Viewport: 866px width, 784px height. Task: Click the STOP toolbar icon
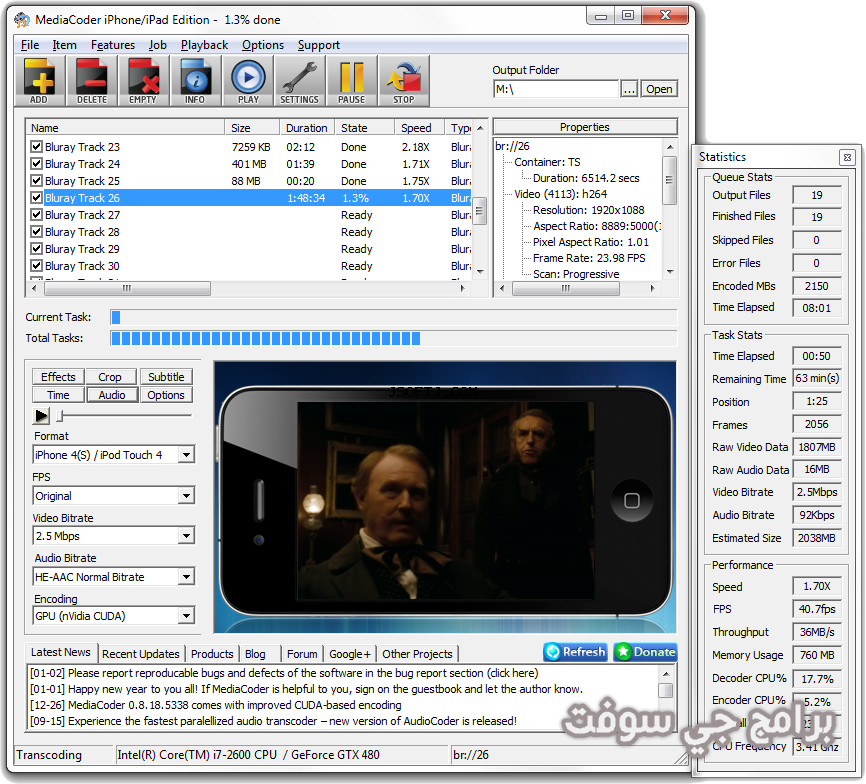tap(404, 81)
